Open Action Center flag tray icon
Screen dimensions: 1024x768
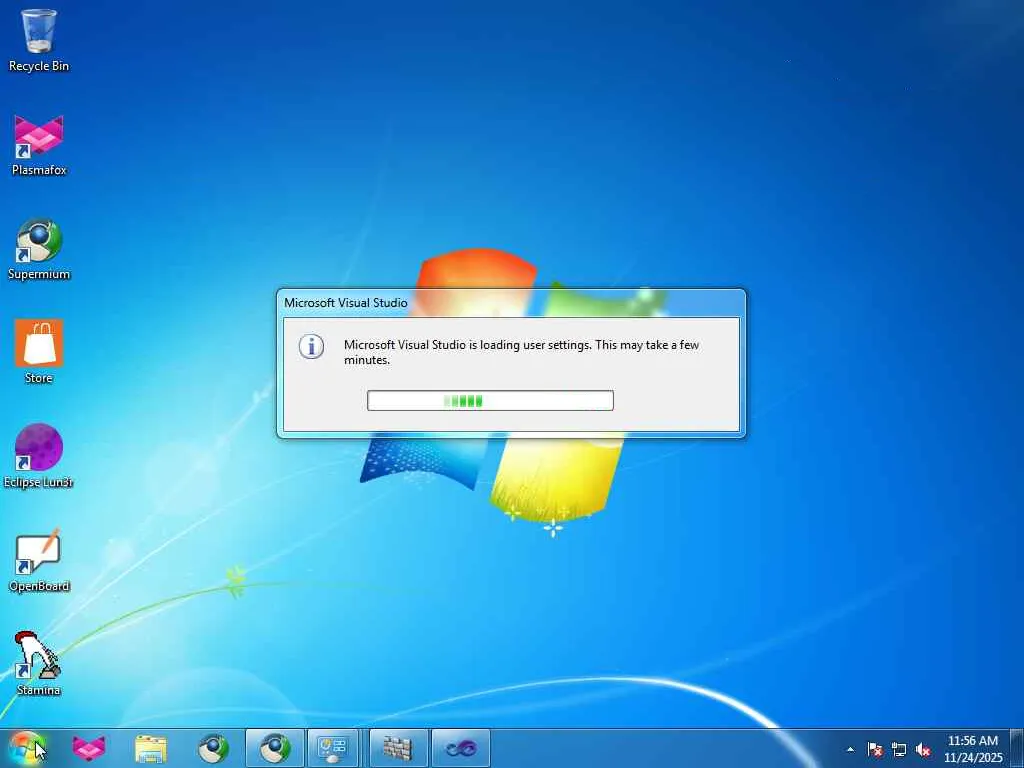pyautogui.click(x=874, y=749)
